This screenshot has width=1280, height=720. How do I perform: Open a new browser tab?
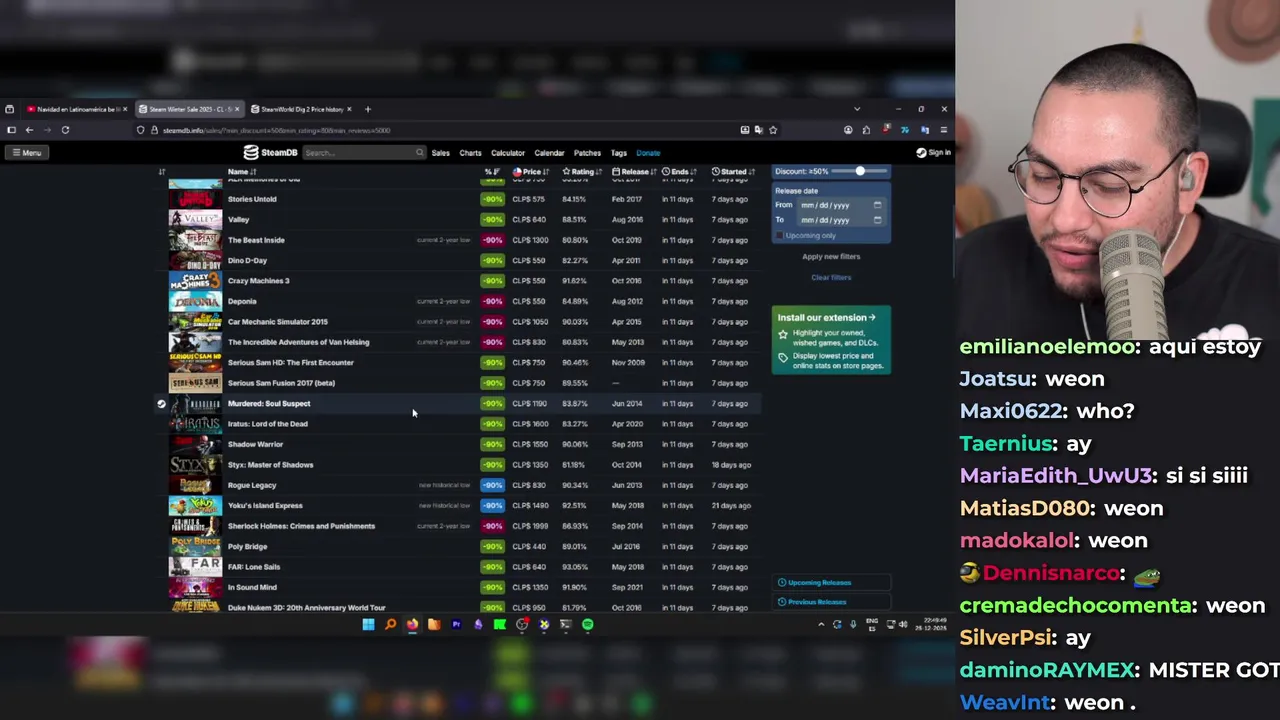[367, 109]
